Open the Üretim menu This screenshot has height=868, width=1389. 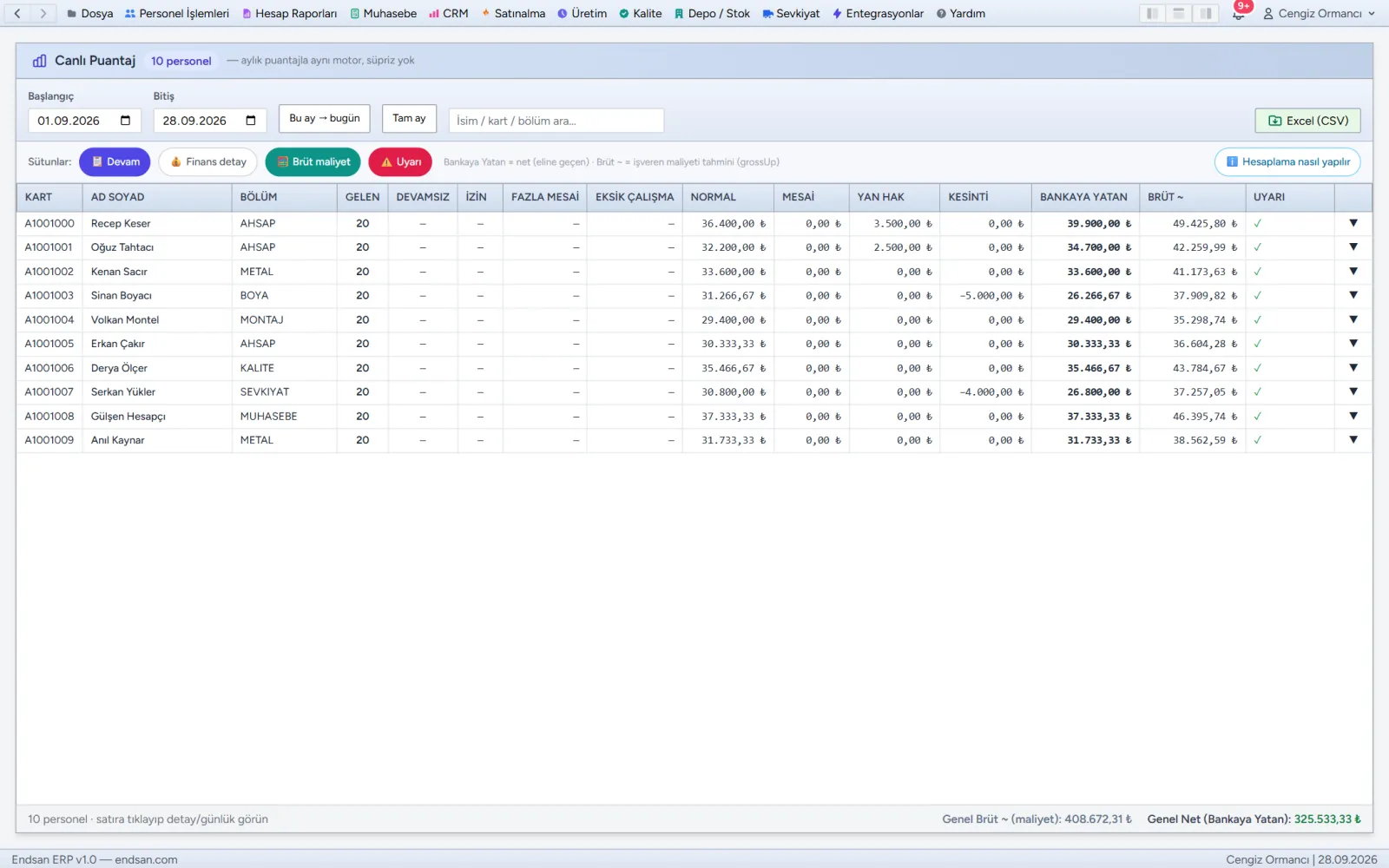pyautogui.click(x=583, y=13)
